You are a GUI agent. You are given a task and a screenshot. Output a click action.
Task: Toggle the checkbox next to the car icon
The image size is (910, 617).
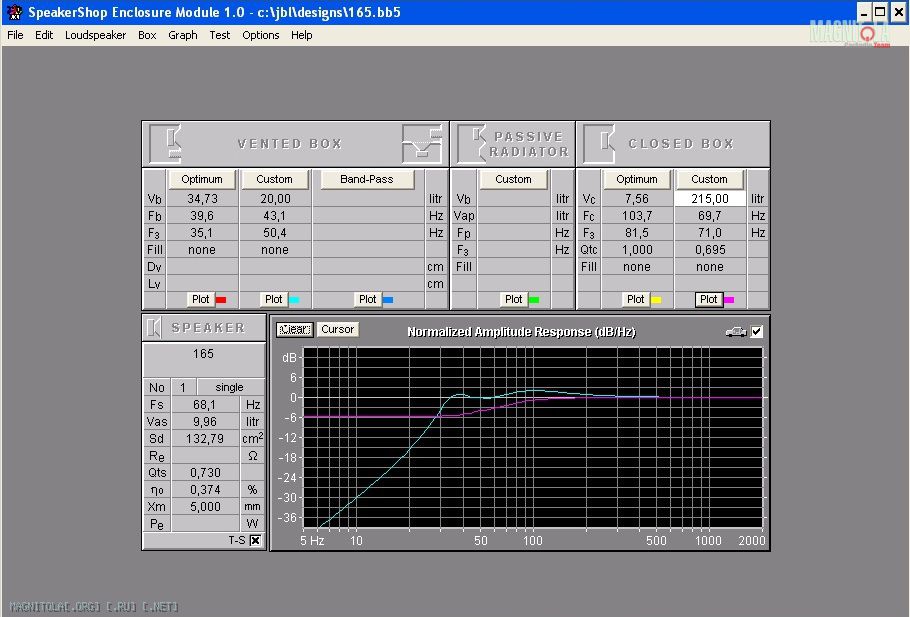tap(757, 331)
